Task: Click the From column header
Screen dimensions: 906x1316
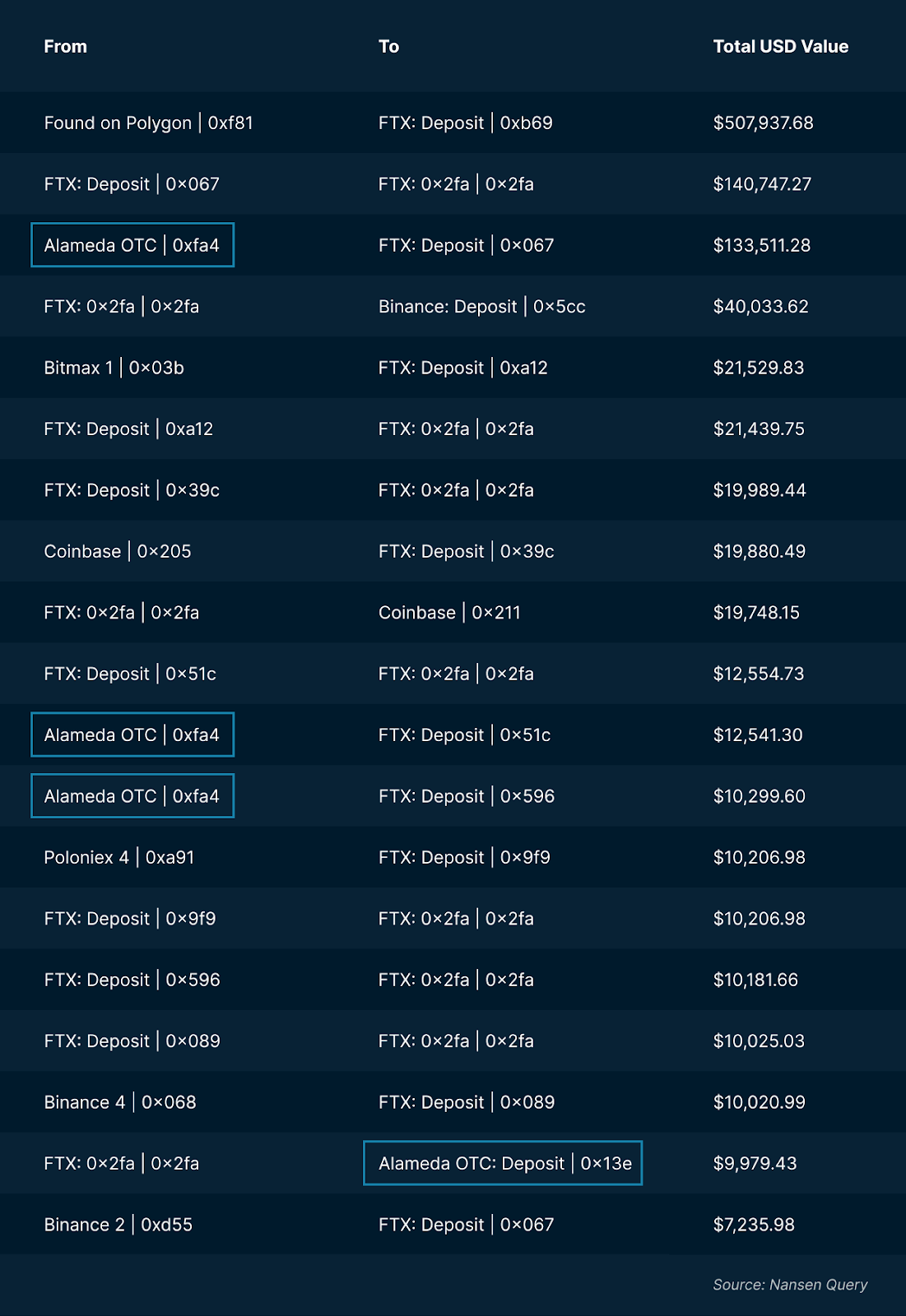Action: [65, 47]
